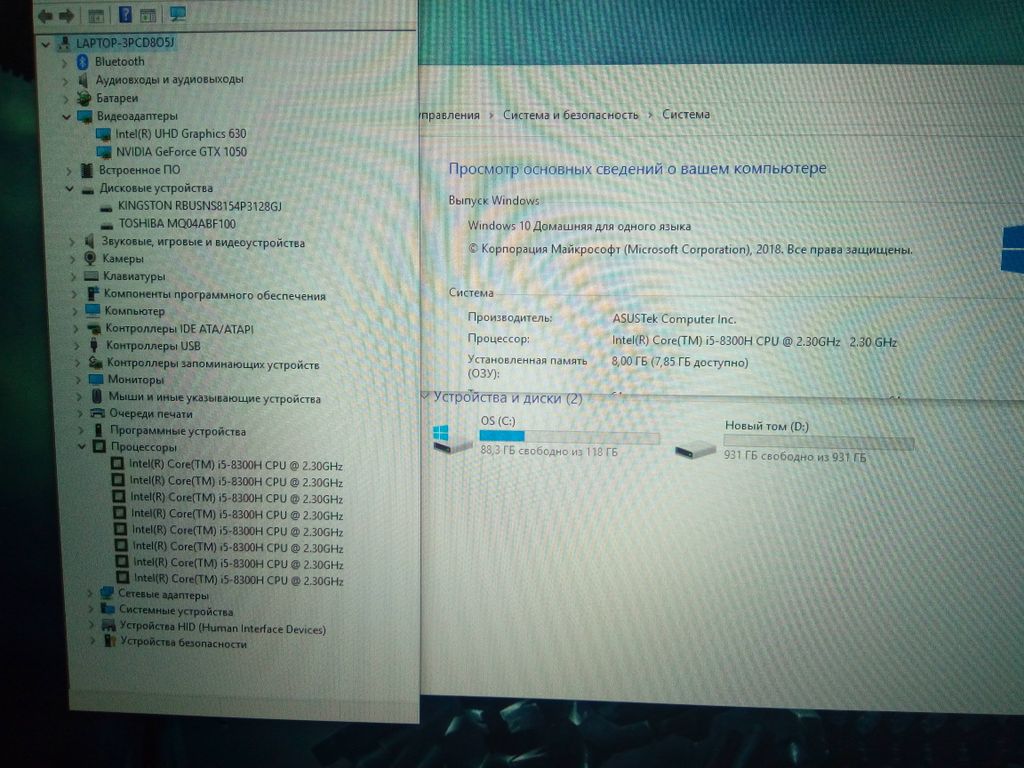The width and height of the screenshot is (1024, 768).
Task: Collapse the Видеоадаптеры category
Action: [x=66, y=117]
